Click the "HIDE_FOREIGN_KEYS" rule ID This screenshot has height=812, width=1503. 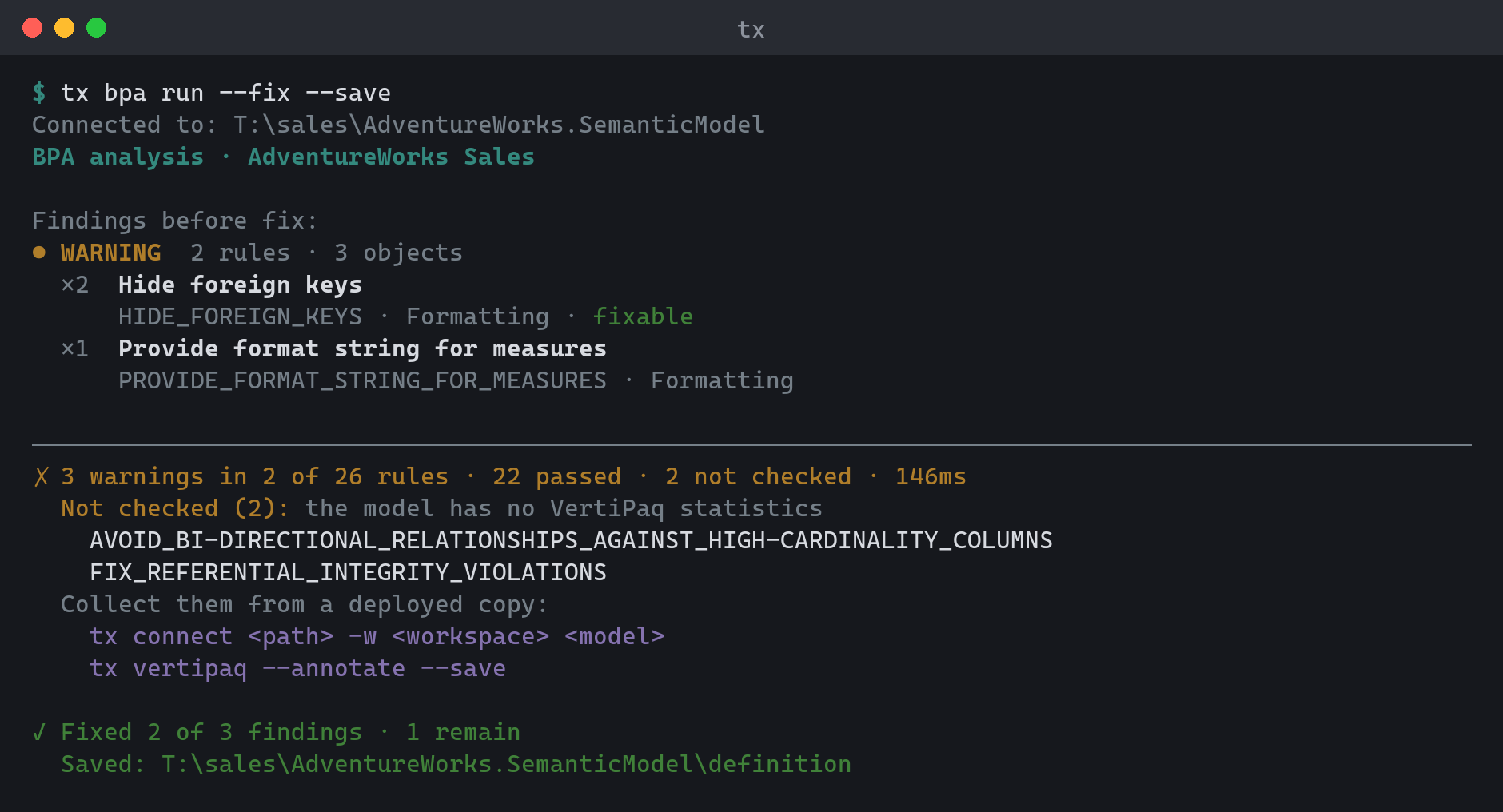click(240, 316)
